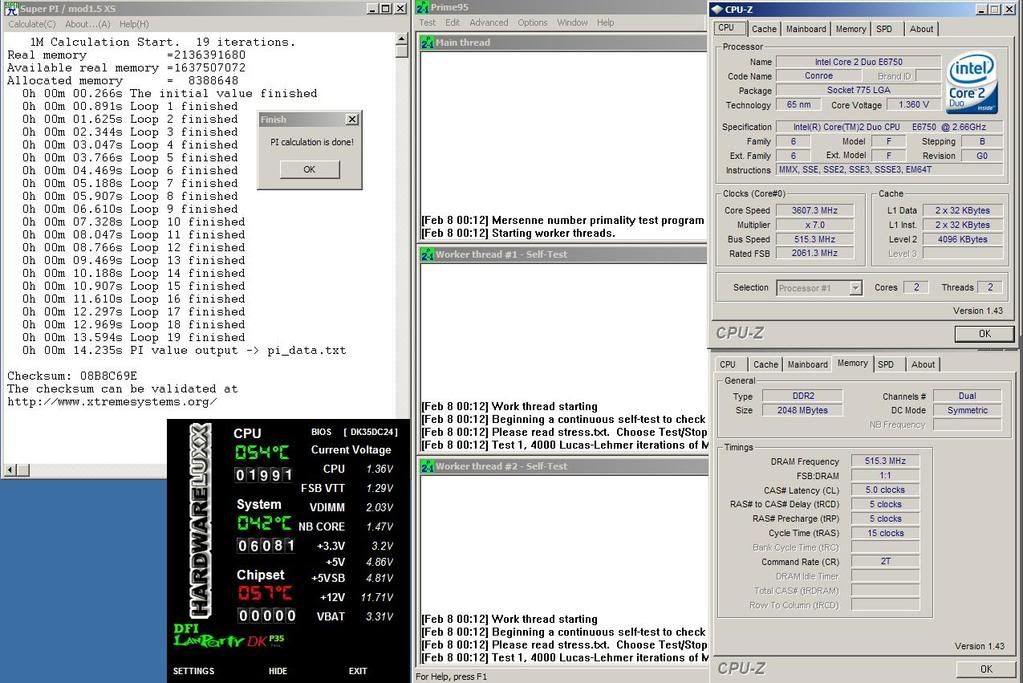
Task: Open the Edit menu in Prime95
Action: tap(453, 22)
